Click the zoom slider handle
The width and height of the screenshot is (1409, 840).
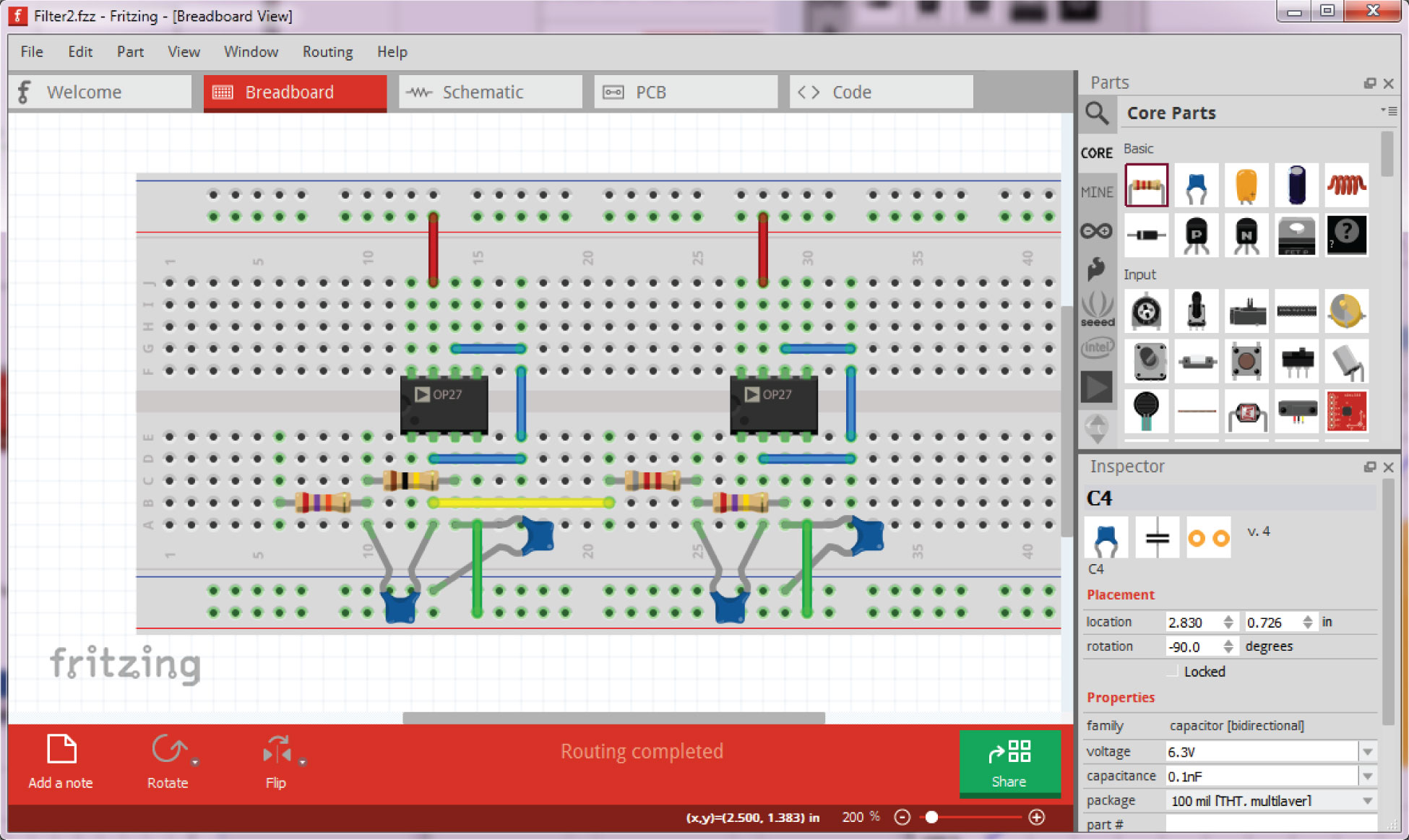(x=932, y=817)
